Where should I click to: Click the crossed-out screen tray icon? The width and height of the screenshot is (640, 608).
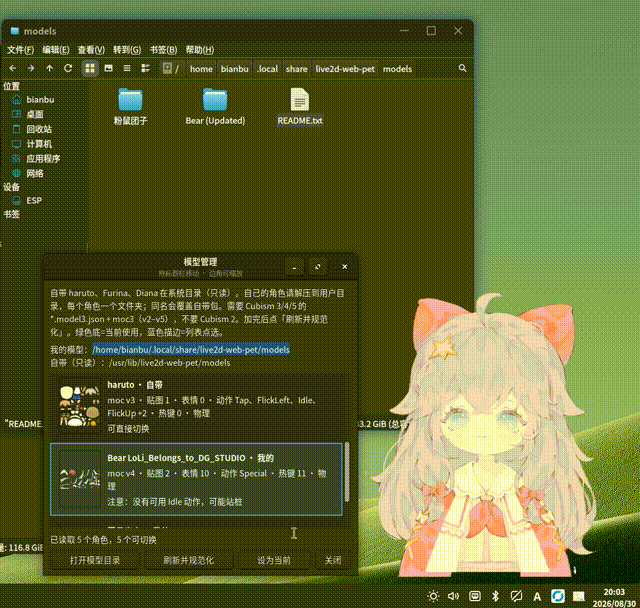pos(516,596)
